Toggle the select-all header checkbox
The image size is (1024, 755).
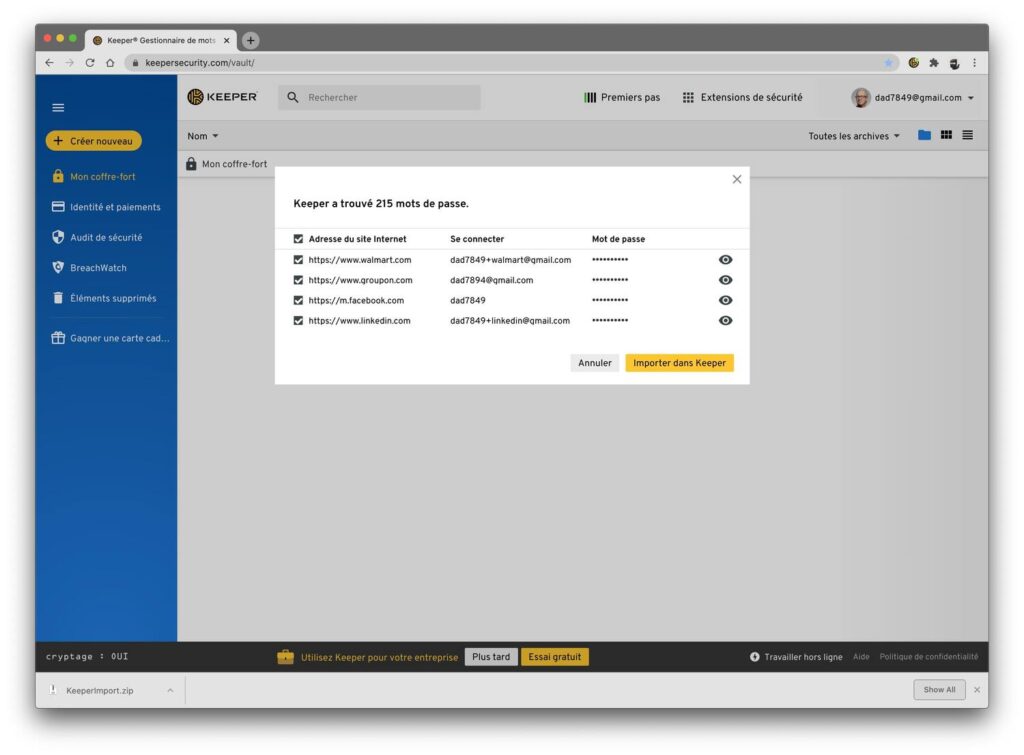pyautogui.click(x=298, y=240)
